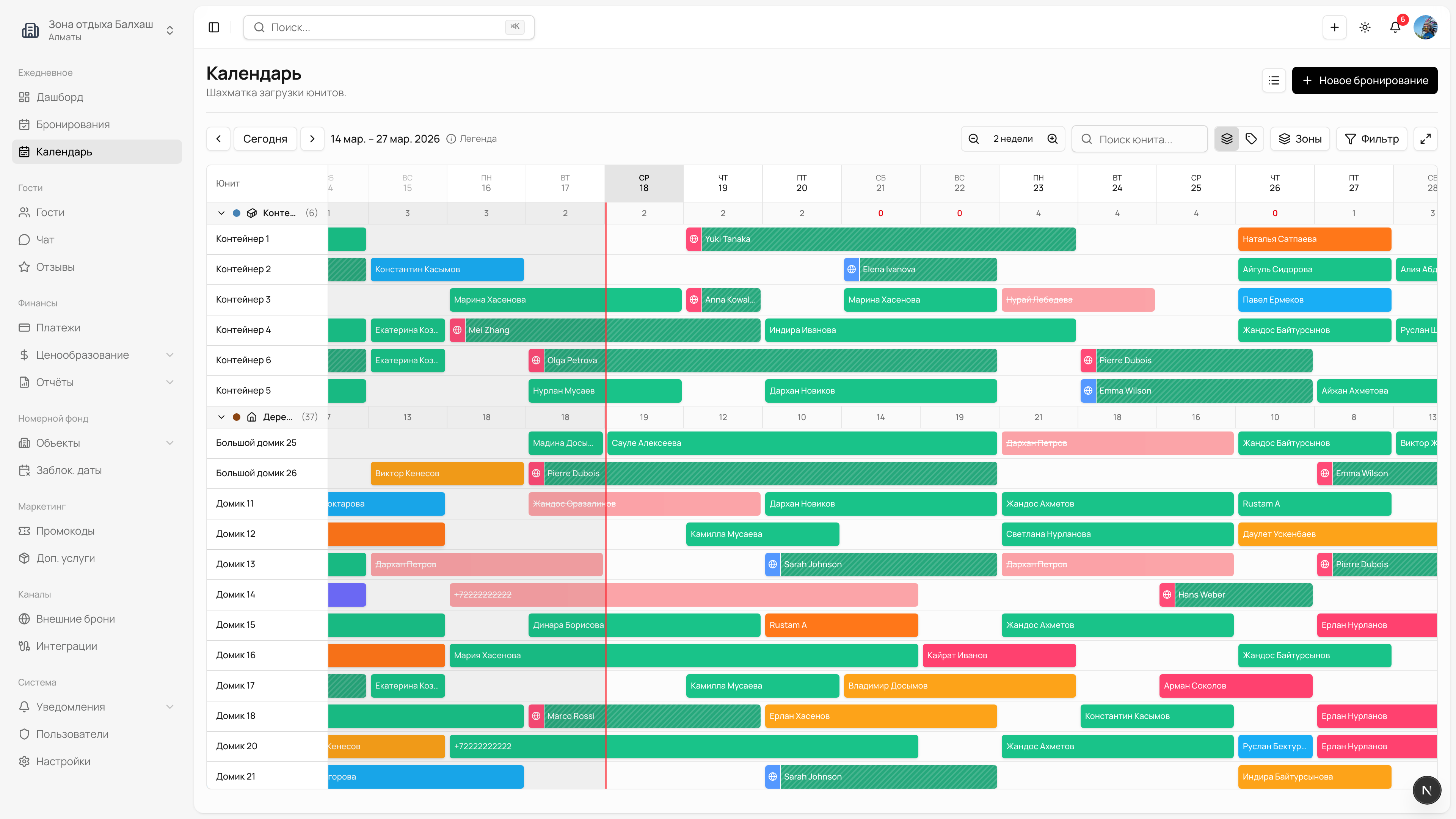This screenshot has height=819, width=1456.
Task: Toggle the layers grouping view button
Action: point(1227,139)
